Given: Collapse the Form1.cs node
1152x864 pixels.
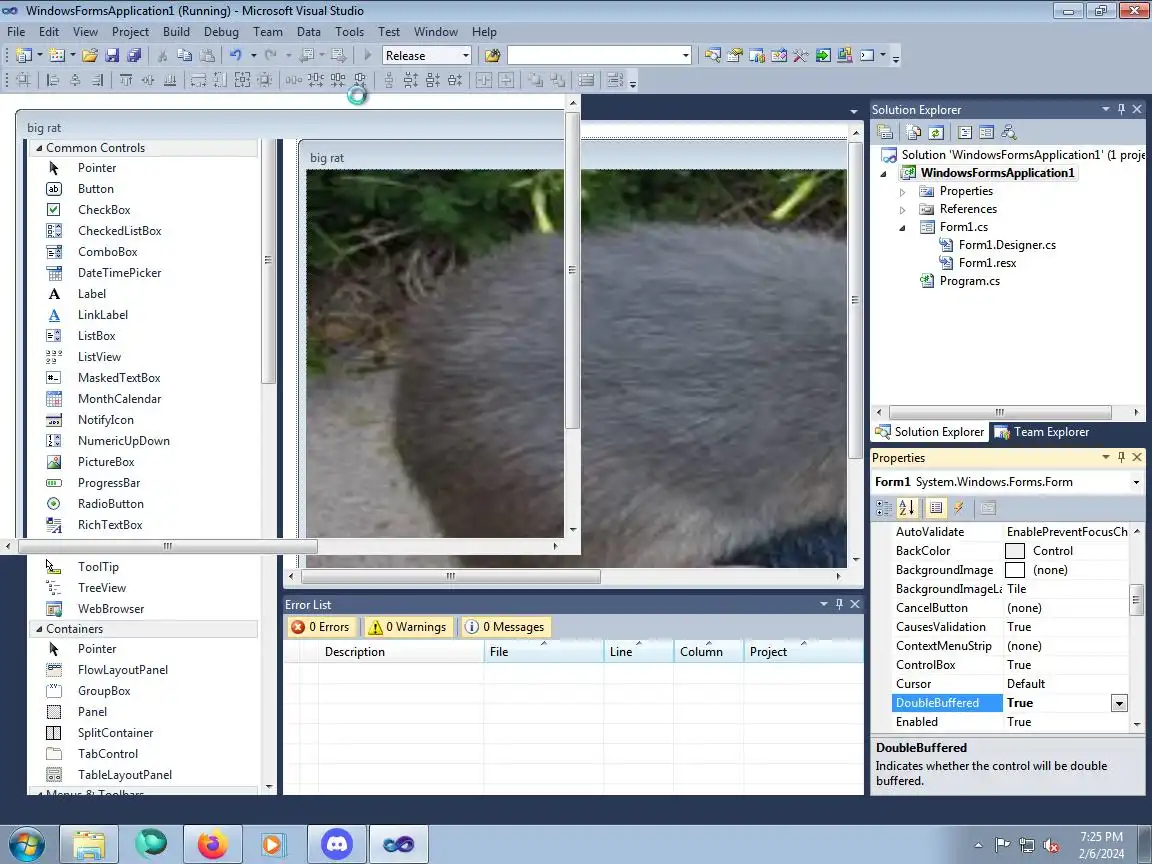Looking at the screenshot, I should coord(902,228).
